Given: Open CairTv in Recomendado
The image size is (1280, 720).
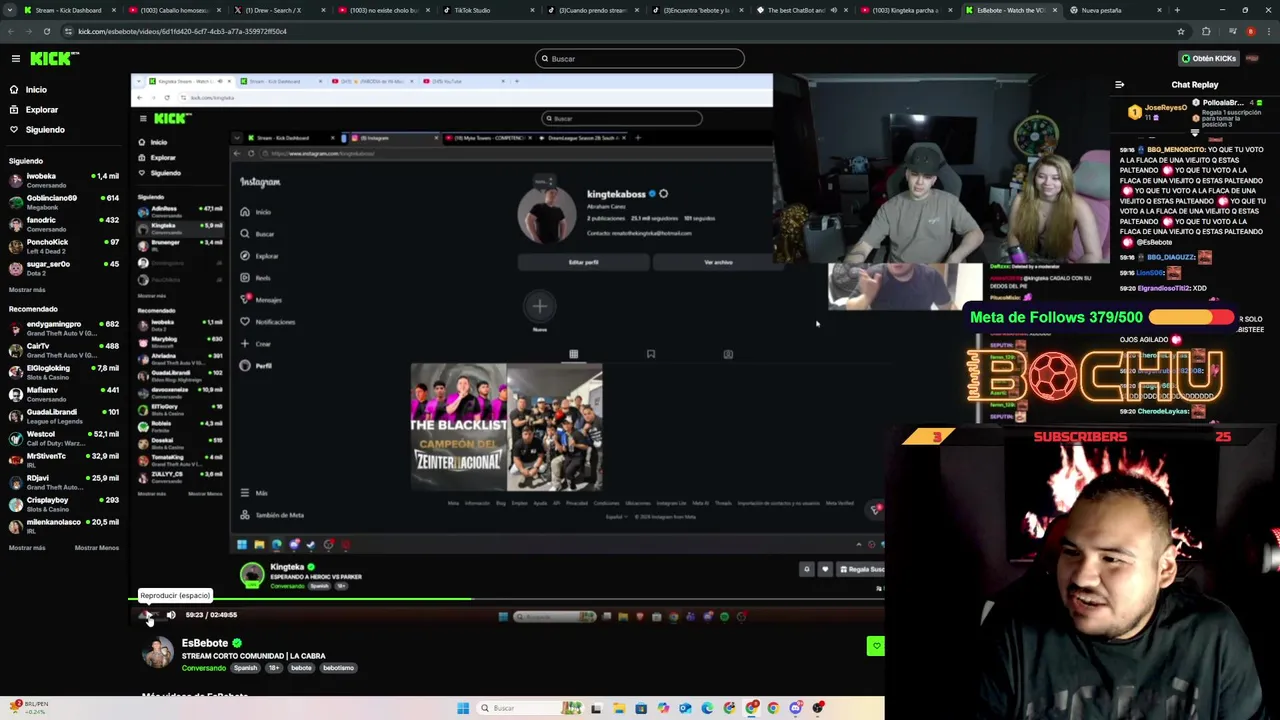Looking at the screenshot, I should click(62, 350).
